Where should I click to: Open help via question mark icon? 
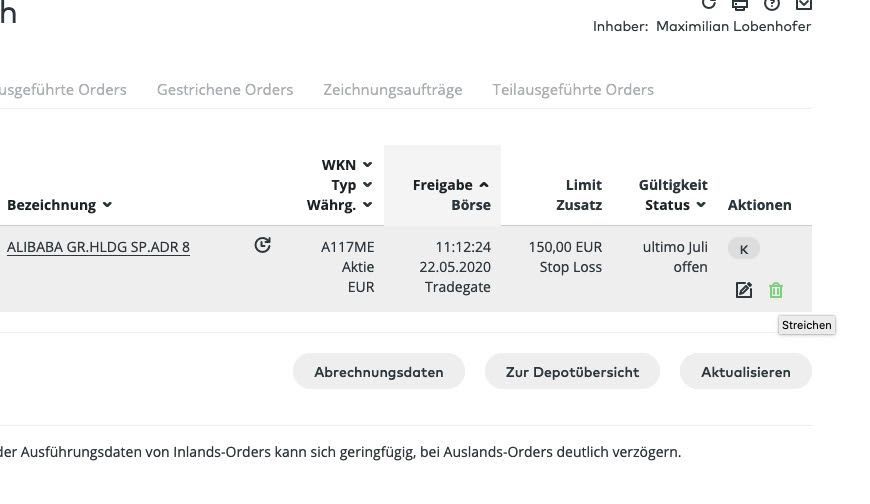point(771,4)
